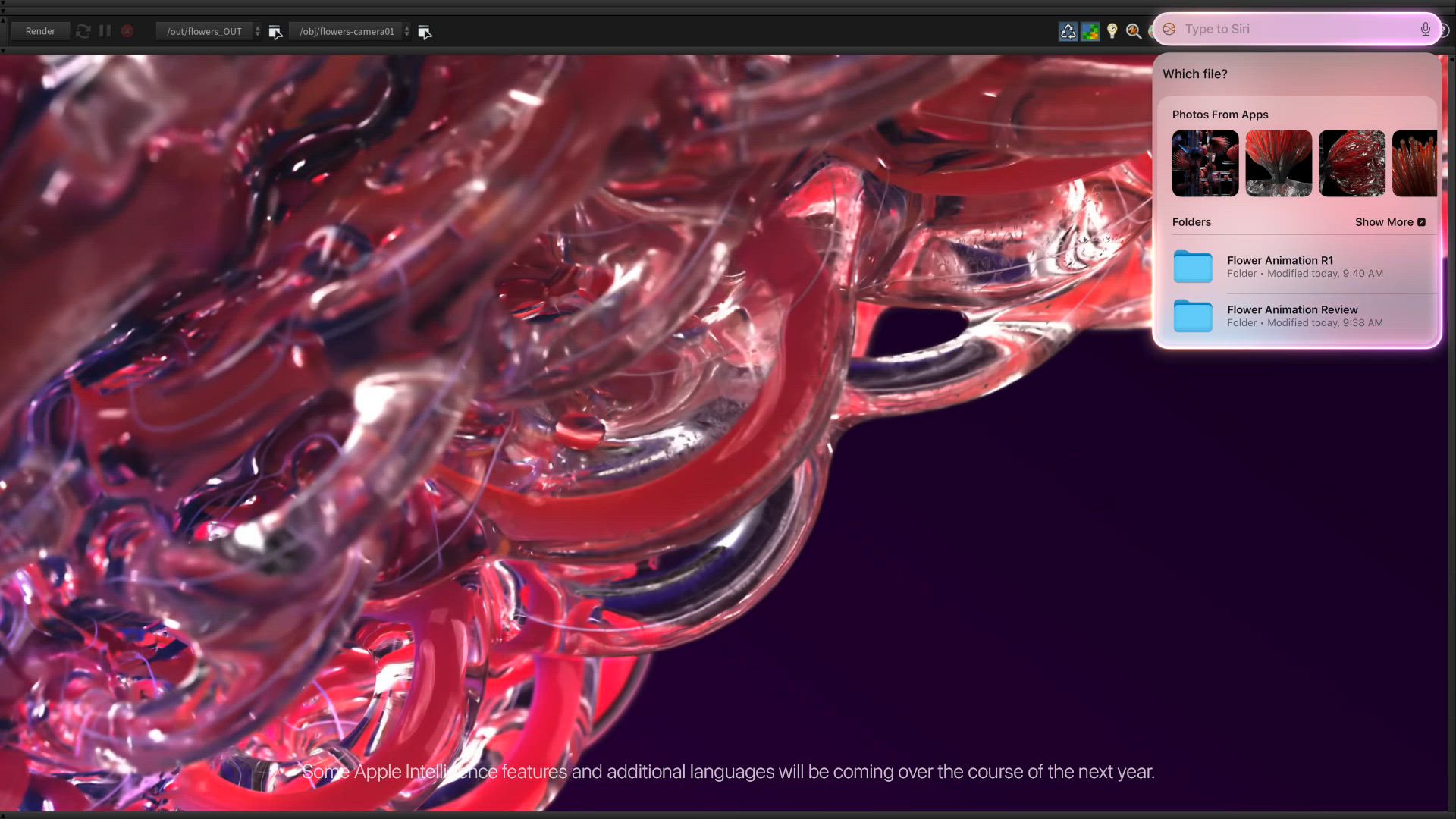The width and height of the screenshot is (1456, 819).
Task: Click node chooser icon after camera field
Action: (x=425, y=32)
